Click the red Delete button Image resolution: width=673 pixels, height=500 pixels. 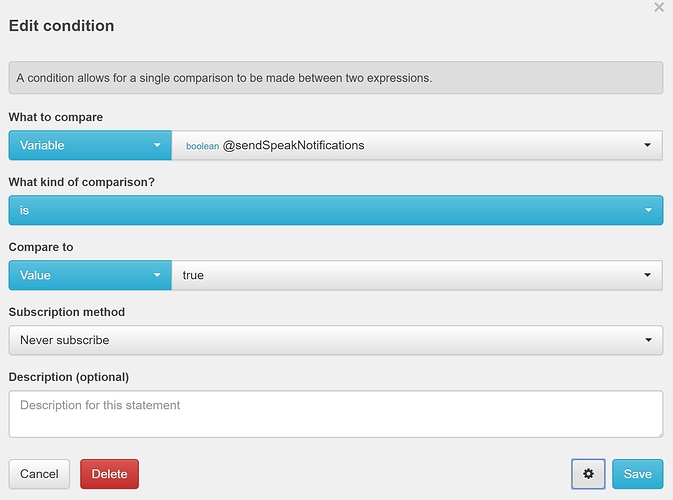(109, 474)
